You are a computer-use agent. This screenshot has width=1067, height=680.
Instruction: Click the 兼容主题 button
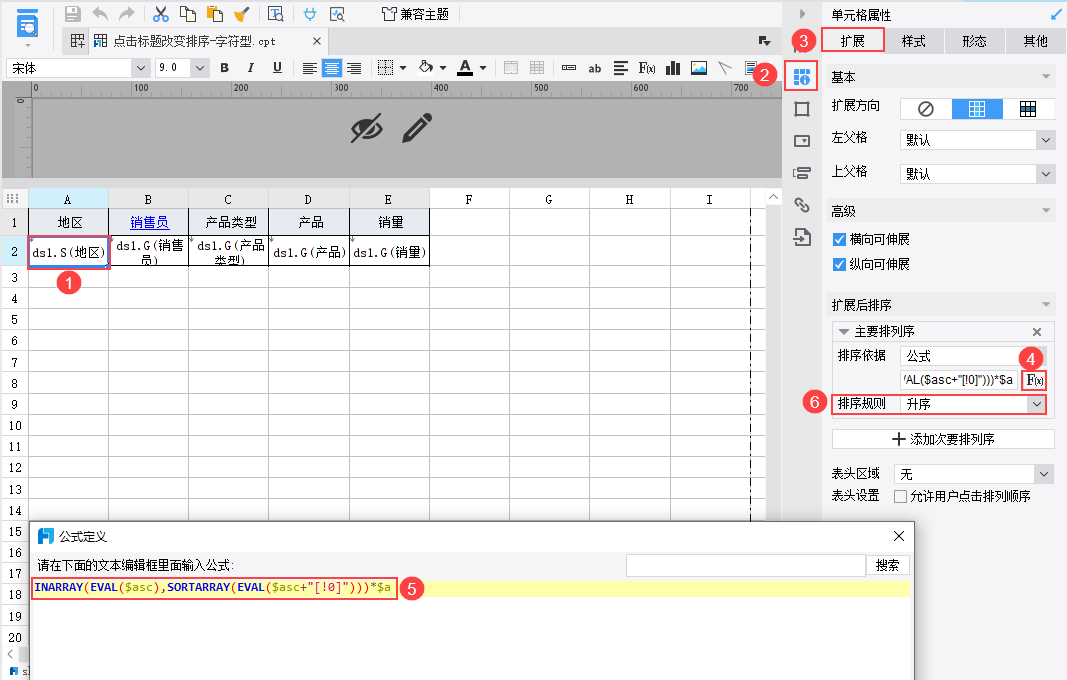(x=415, y=14)
